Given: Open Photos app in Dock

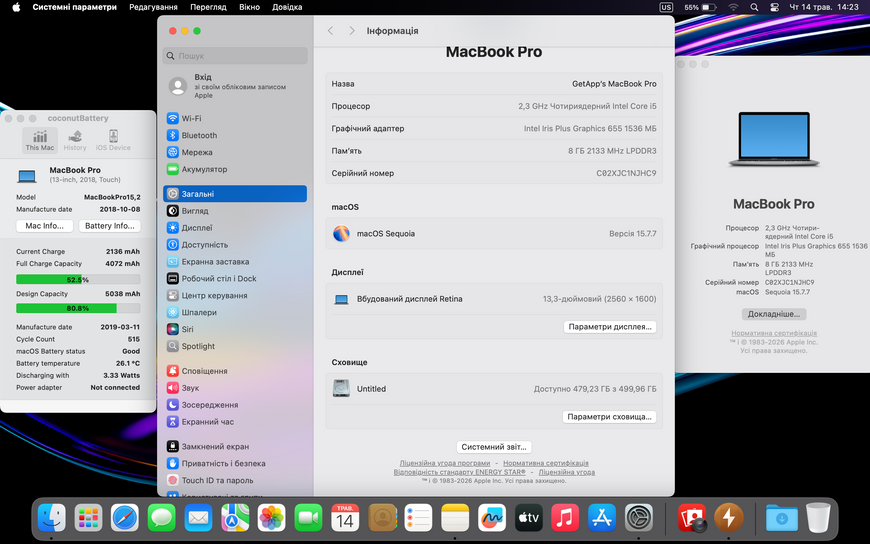Looking at the screenshot, I should click(x=271, y=518).
